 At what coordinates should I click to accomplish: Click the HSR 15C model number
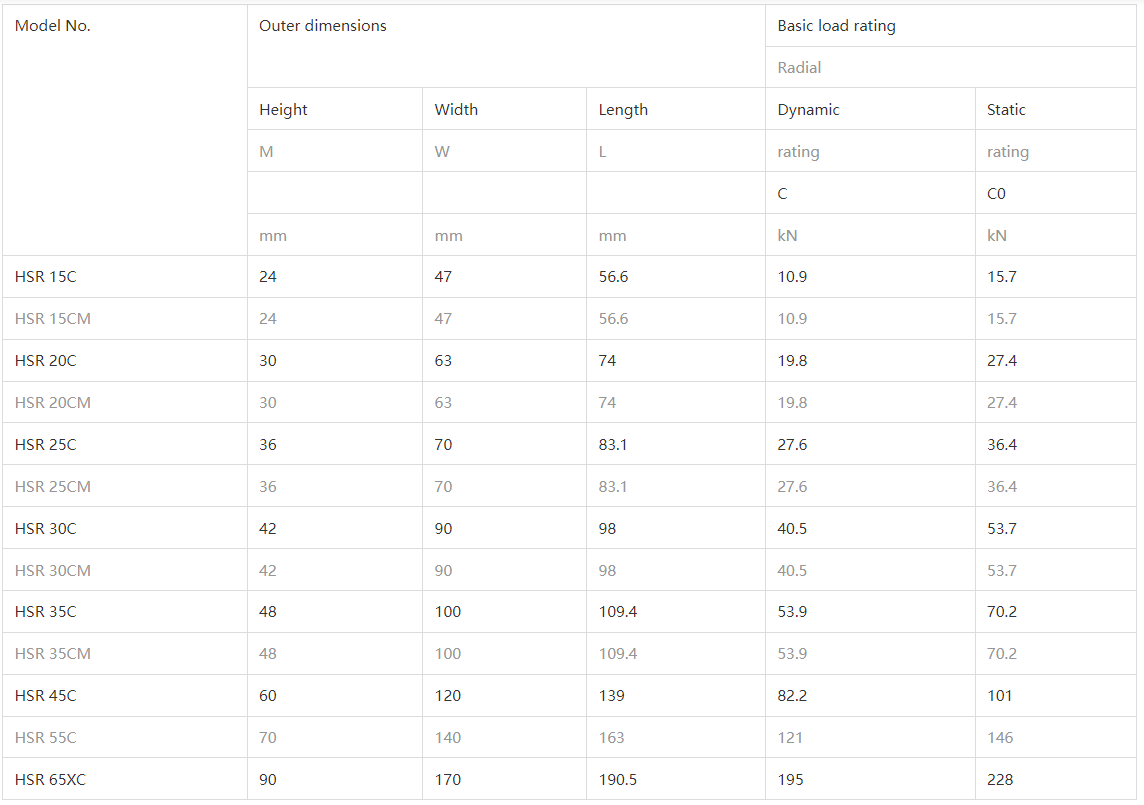[46, 277]
